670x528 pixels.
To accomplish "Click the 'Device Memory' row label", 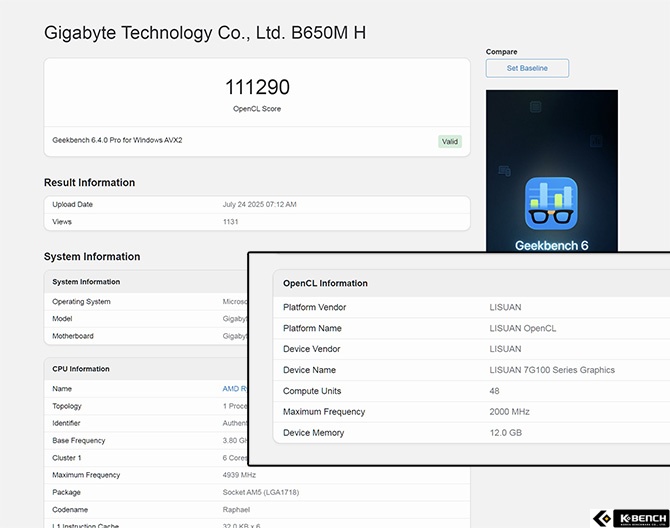I will click(313, 433).
